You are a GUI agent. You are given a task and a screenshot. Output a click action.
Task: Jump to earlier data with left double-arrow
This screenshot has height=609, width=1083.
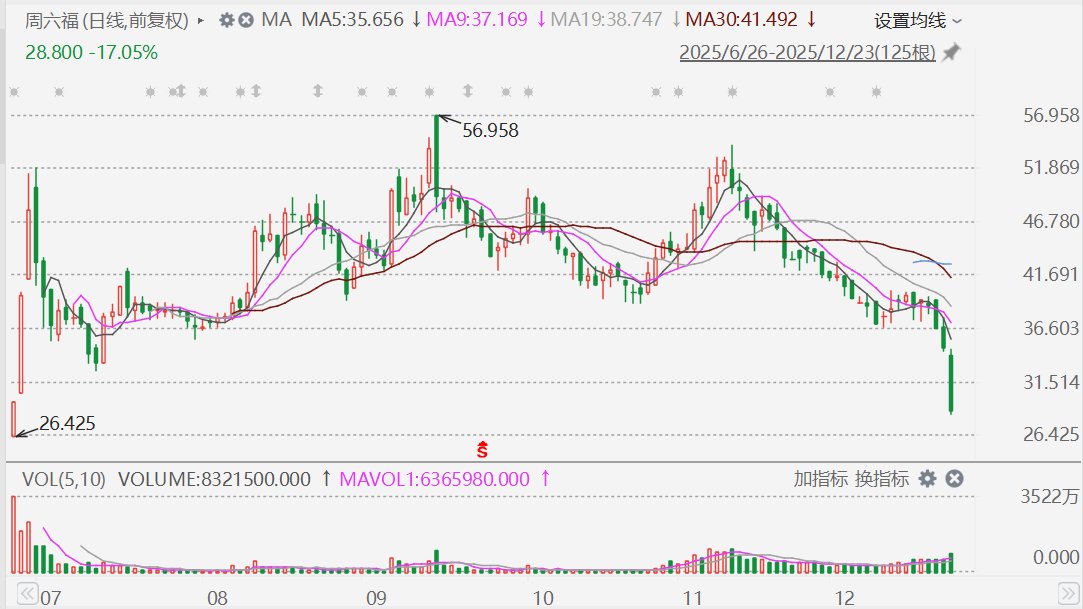(x=27, y=594)
